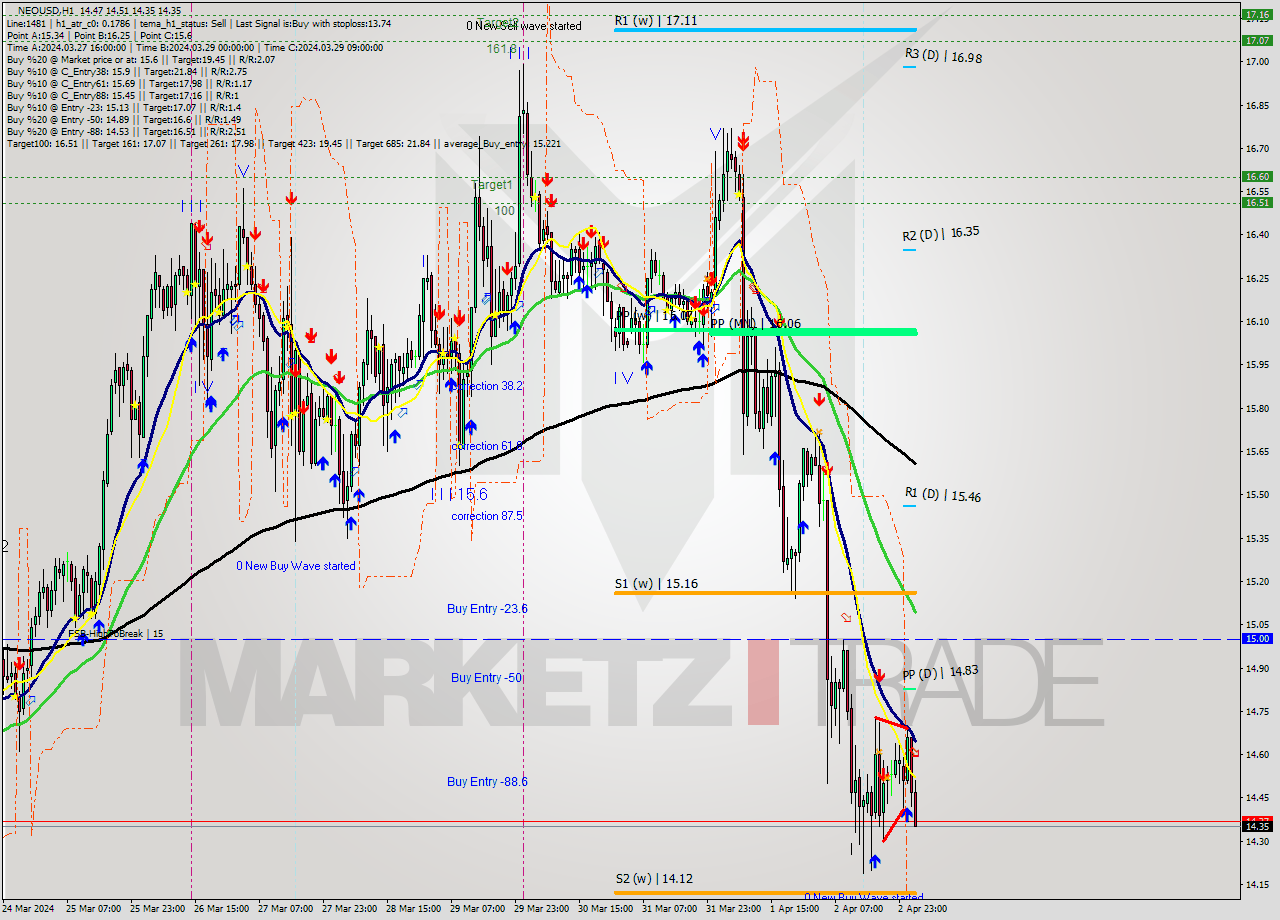Viewport: 1280px width, 920px height.
Task: Click the '26 Mar 15:00' time label
Action: [x=223, y=909]
